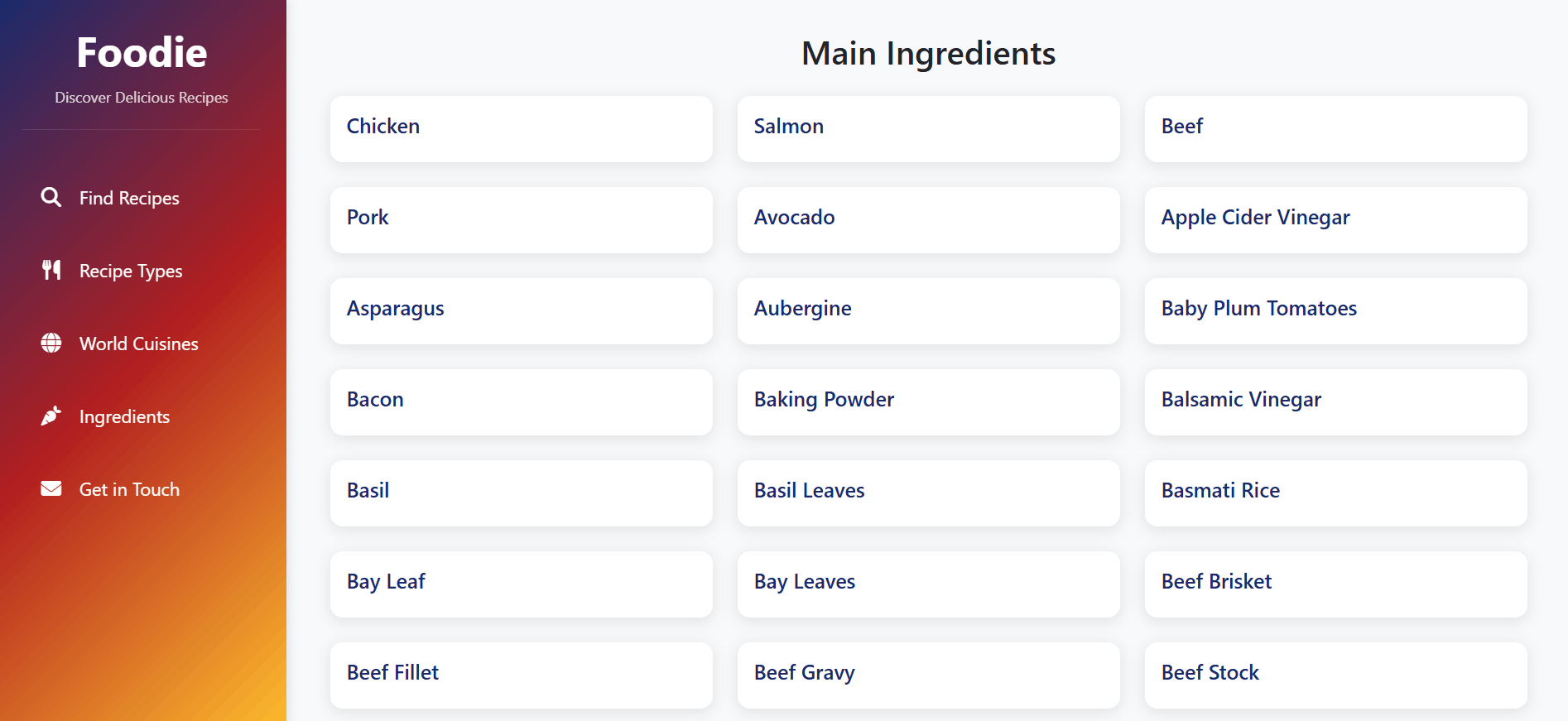Select Basmati Rice ingredient
This screenshot has height=721, width=1568.
[x=1336, y=493]
